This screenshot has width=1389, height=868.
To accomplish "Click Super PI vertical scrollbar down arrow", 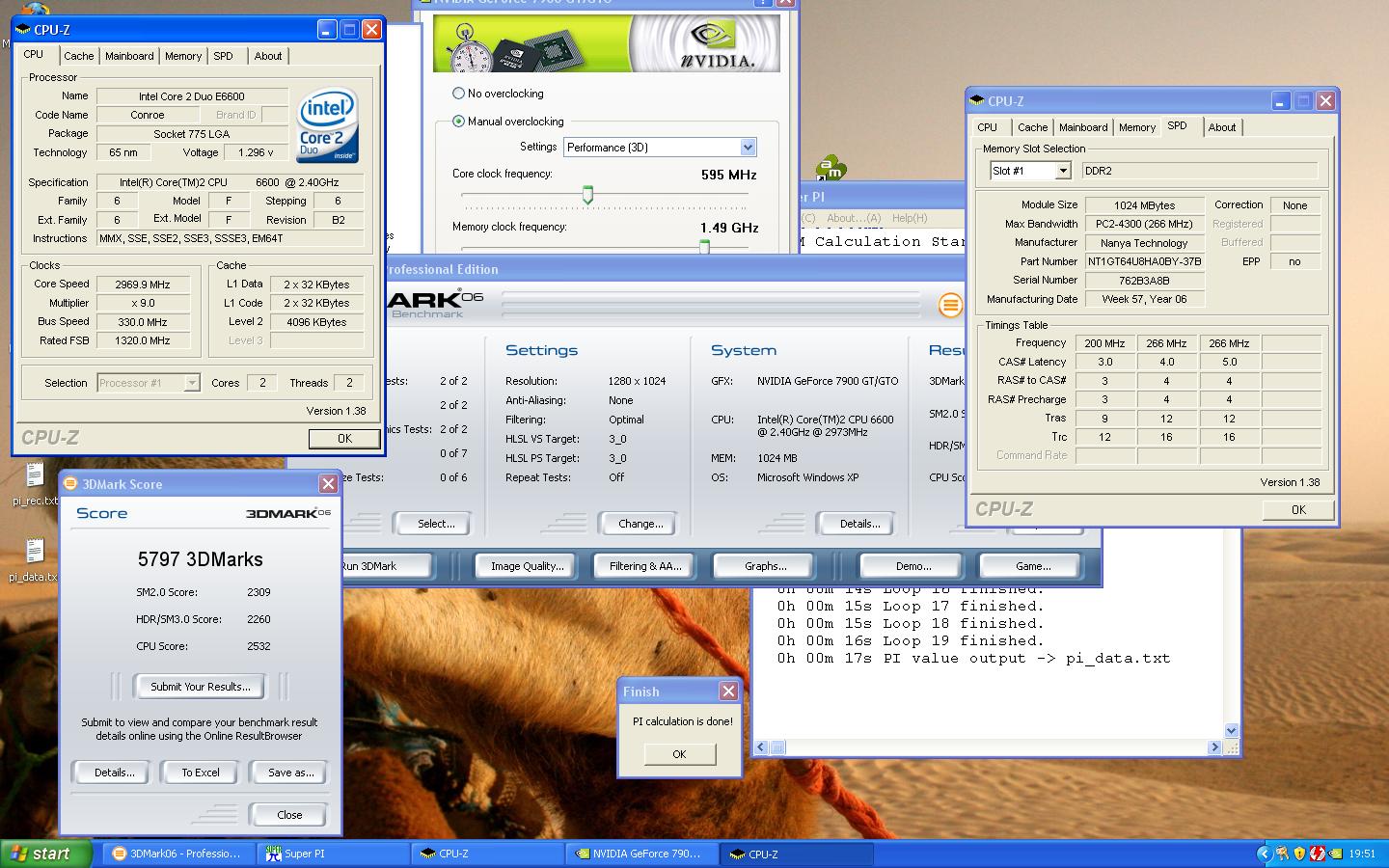I will (1231, 731).
